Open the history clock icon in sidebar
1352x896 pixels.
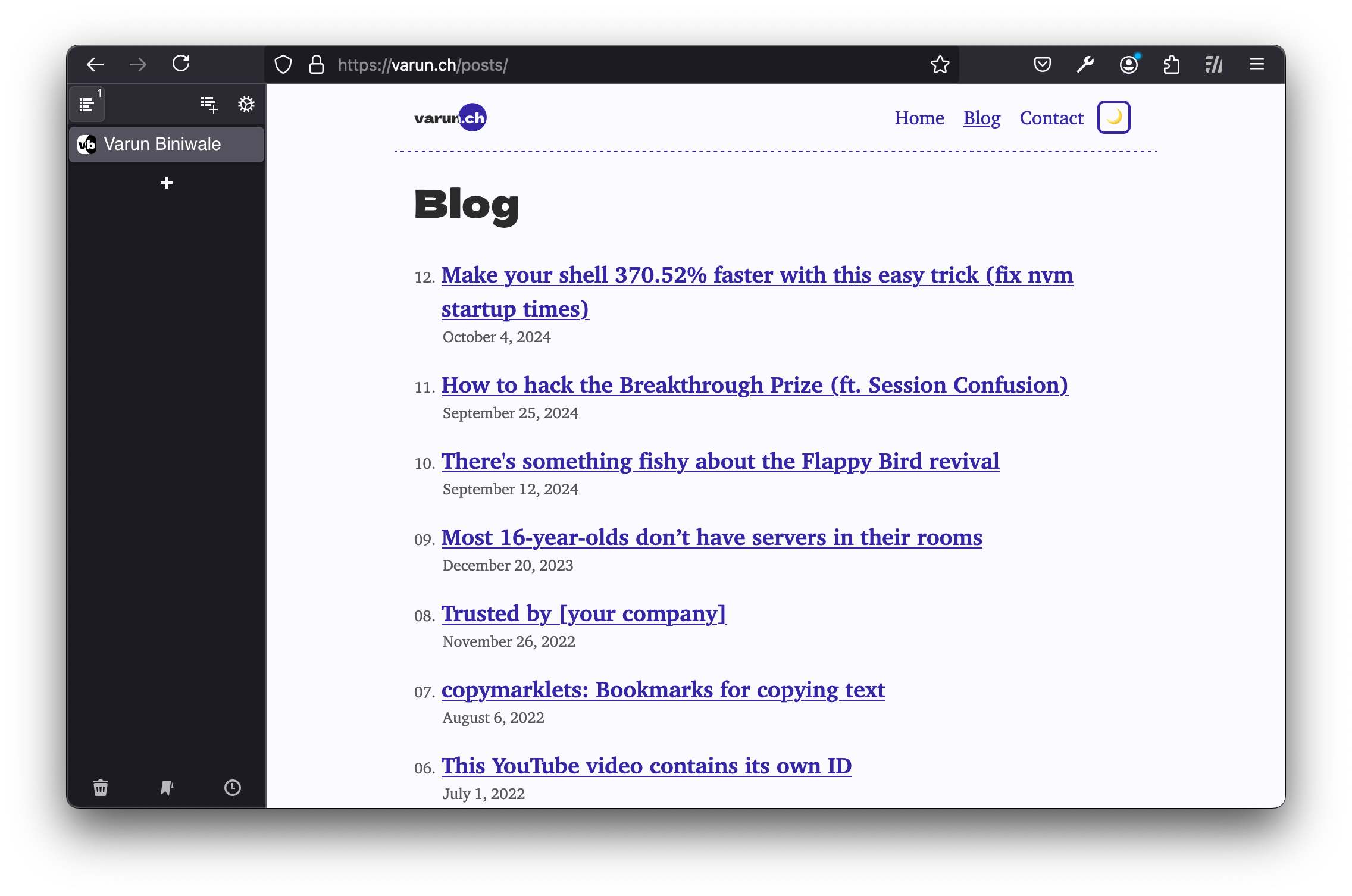pyautogui.click(x=233, y=788)
